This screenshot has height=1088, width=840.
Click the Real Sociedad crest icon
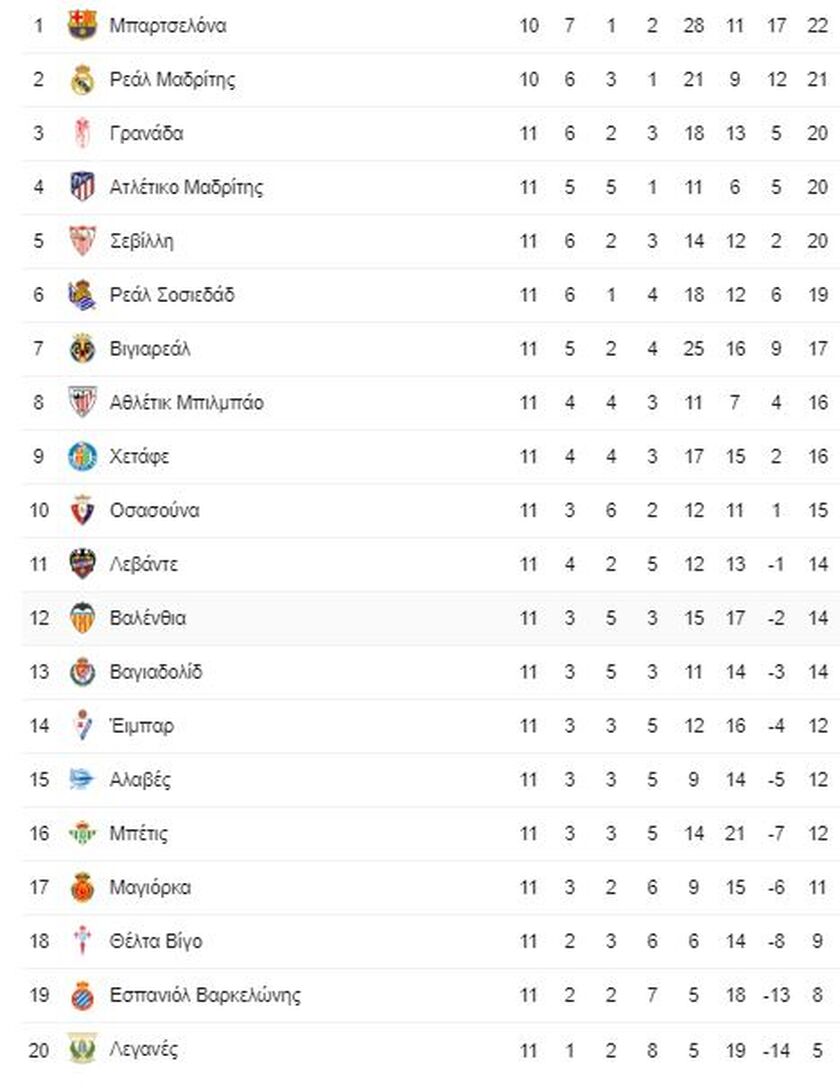tap(83, 295)
